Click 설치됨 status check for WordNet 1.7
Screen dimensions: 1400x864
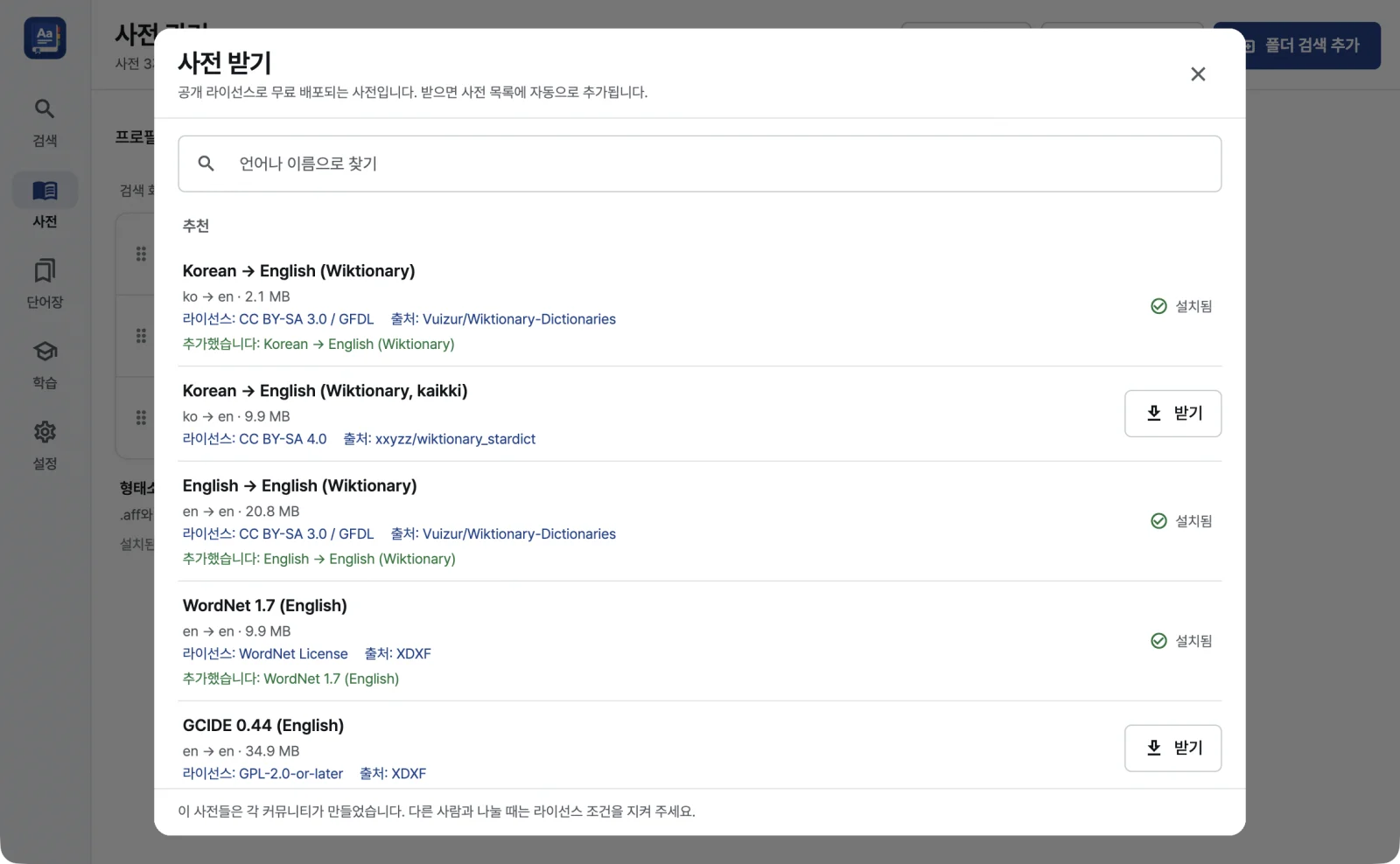point(1181,641)
